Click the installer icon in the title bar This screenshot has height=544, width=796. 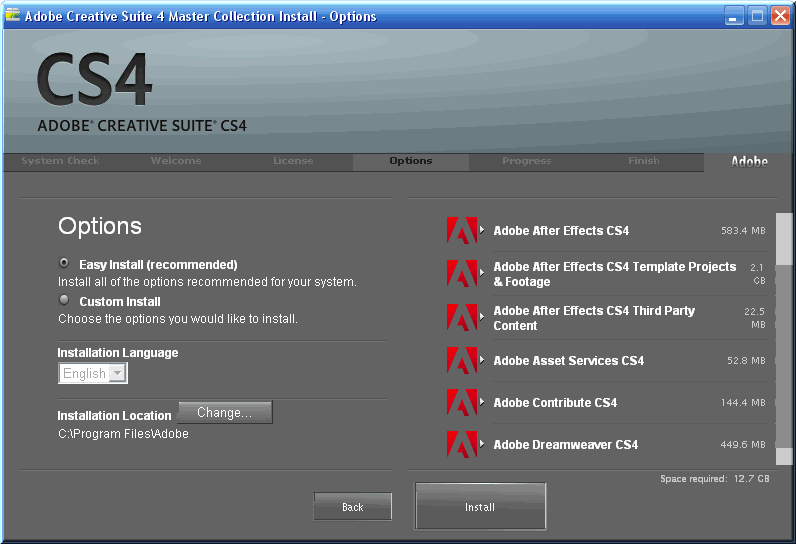12,15
